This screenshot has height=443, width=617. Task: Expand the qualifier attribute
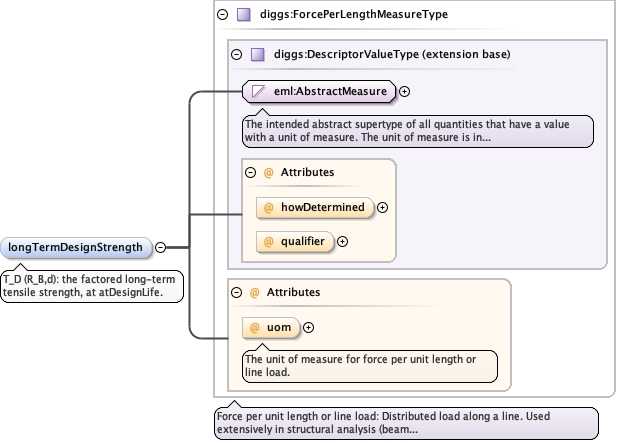point(343,242)
